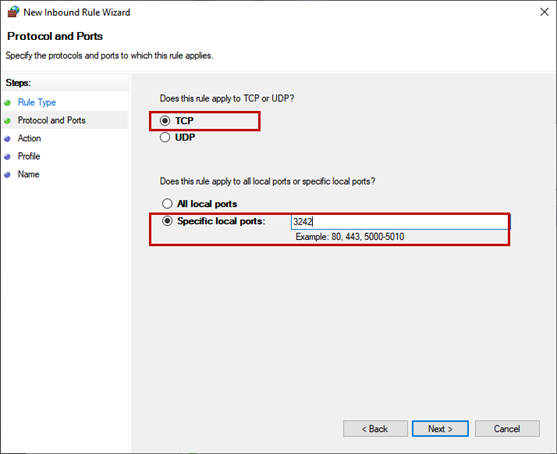The width and height of the screenshot is (557, 454).
Task: Click the green bullet beside Rule Type
Action: [7, 103]
